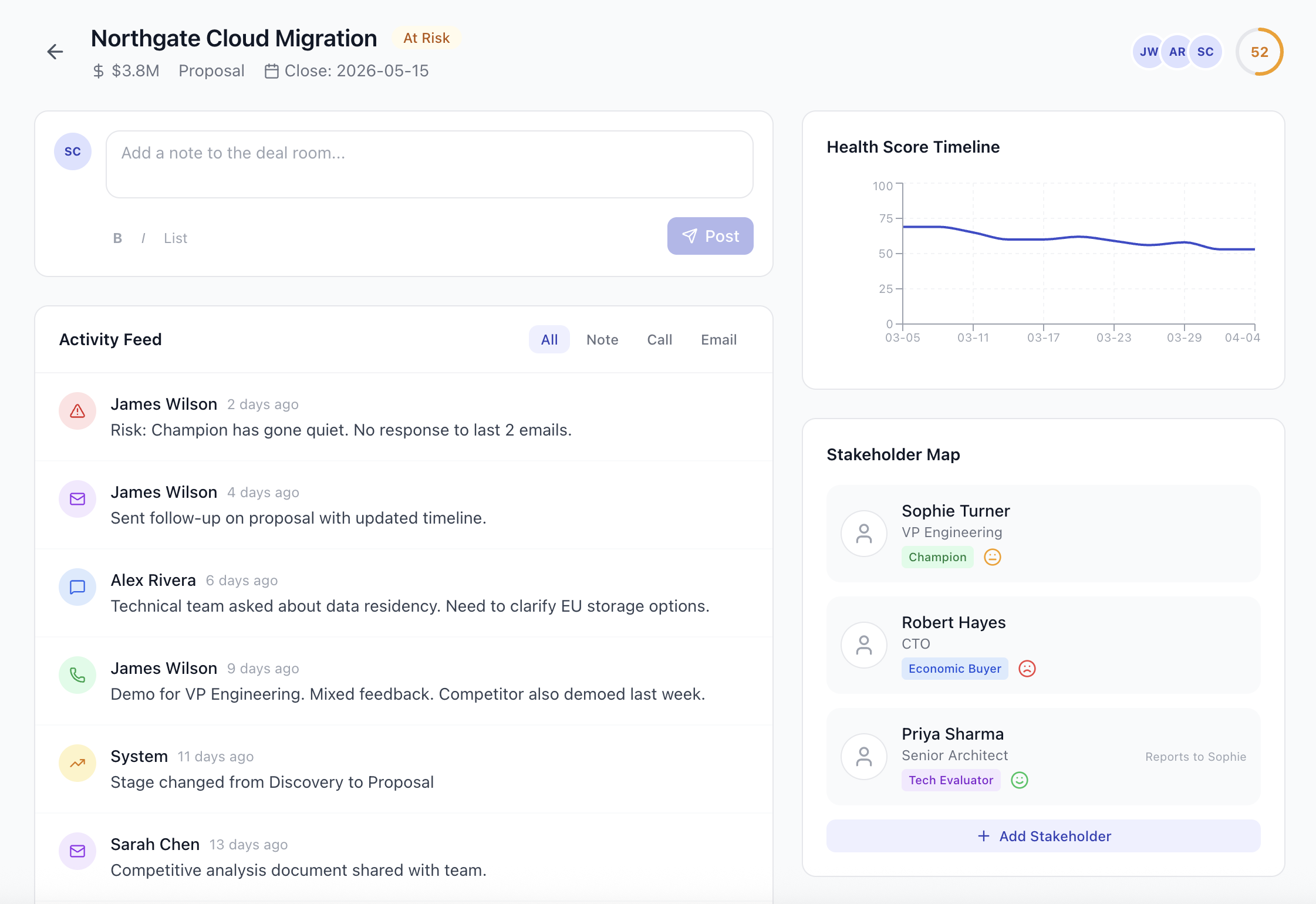Toggle List formatting in note editor

176,238
